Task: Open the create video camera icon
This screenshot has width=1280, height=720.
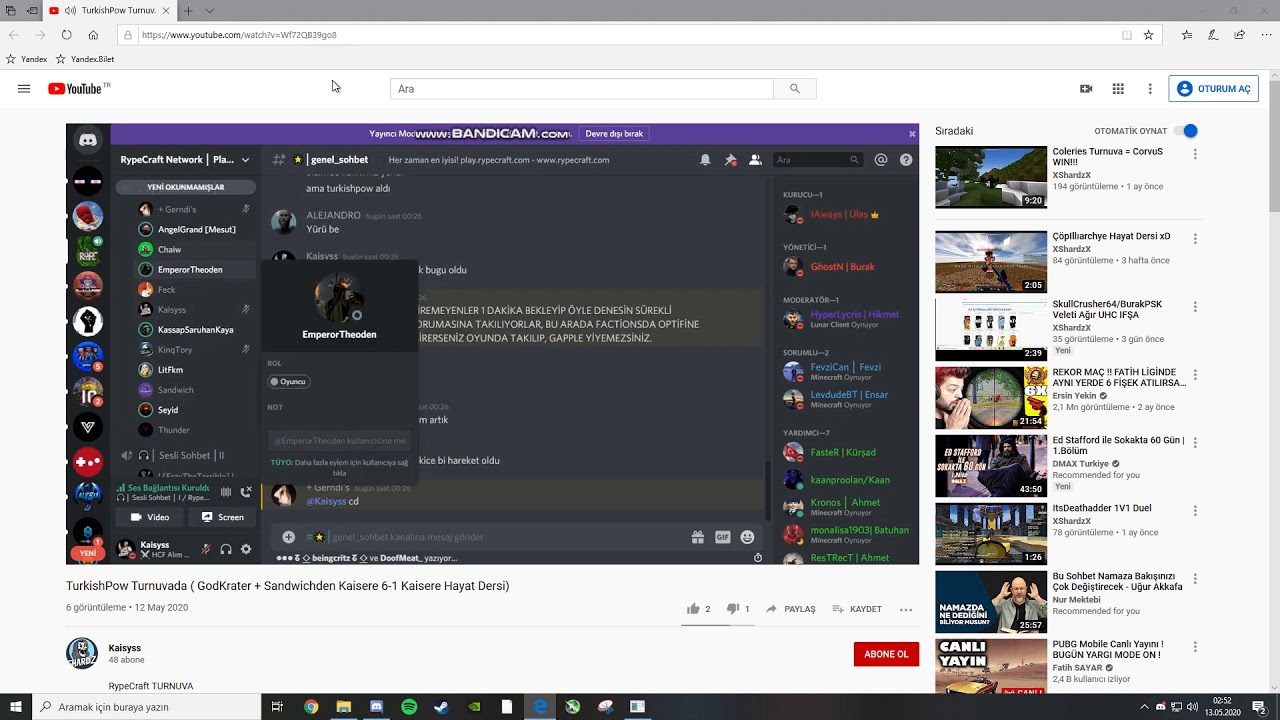Action: [1086, 89]
